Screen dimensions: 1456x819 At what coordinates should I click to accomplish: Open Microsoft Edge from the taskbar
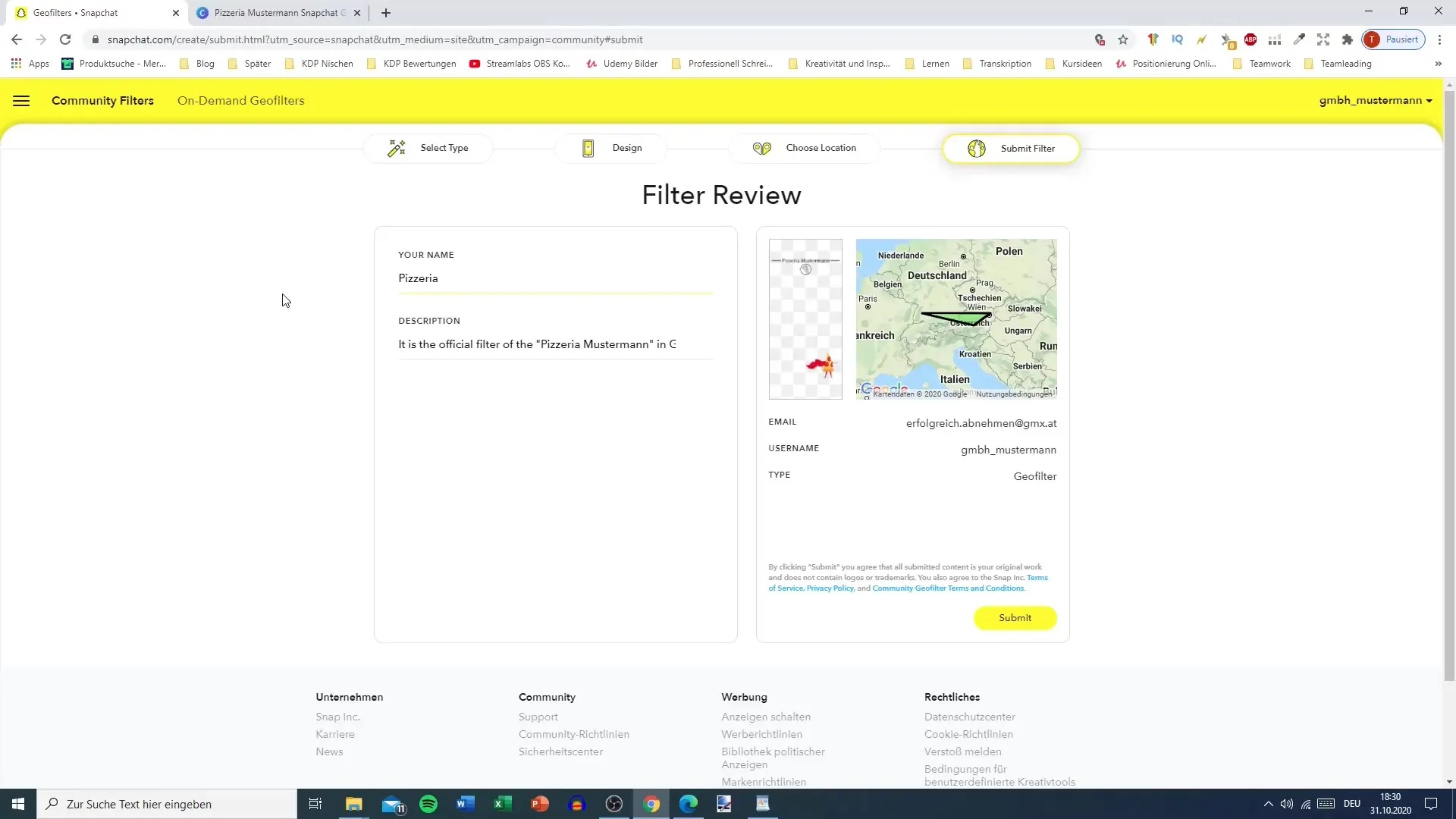click(688, 804)
